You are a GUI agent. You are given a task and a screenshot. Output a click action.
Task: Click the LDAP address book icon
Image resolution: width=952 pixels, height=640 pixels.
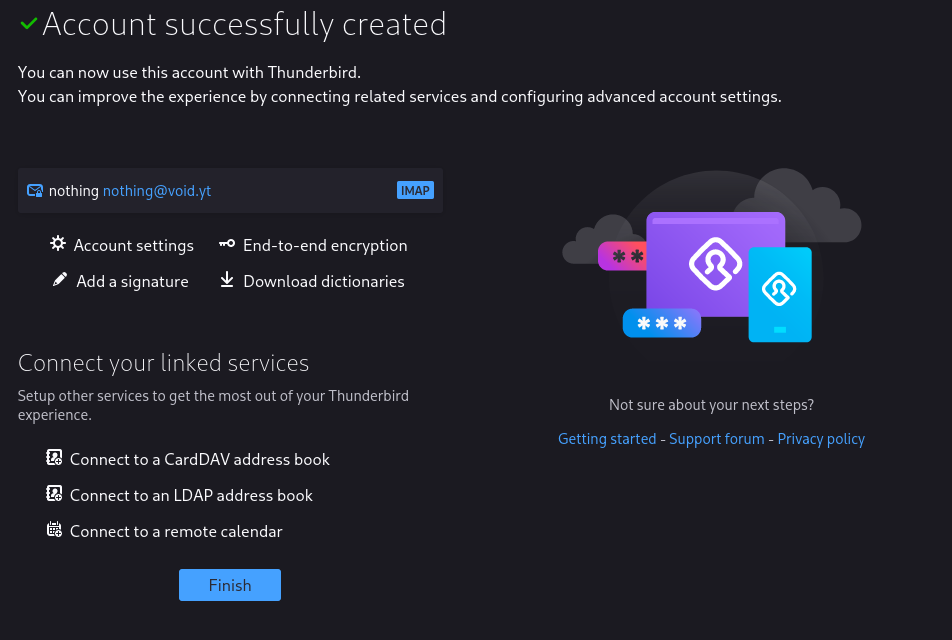54,493
